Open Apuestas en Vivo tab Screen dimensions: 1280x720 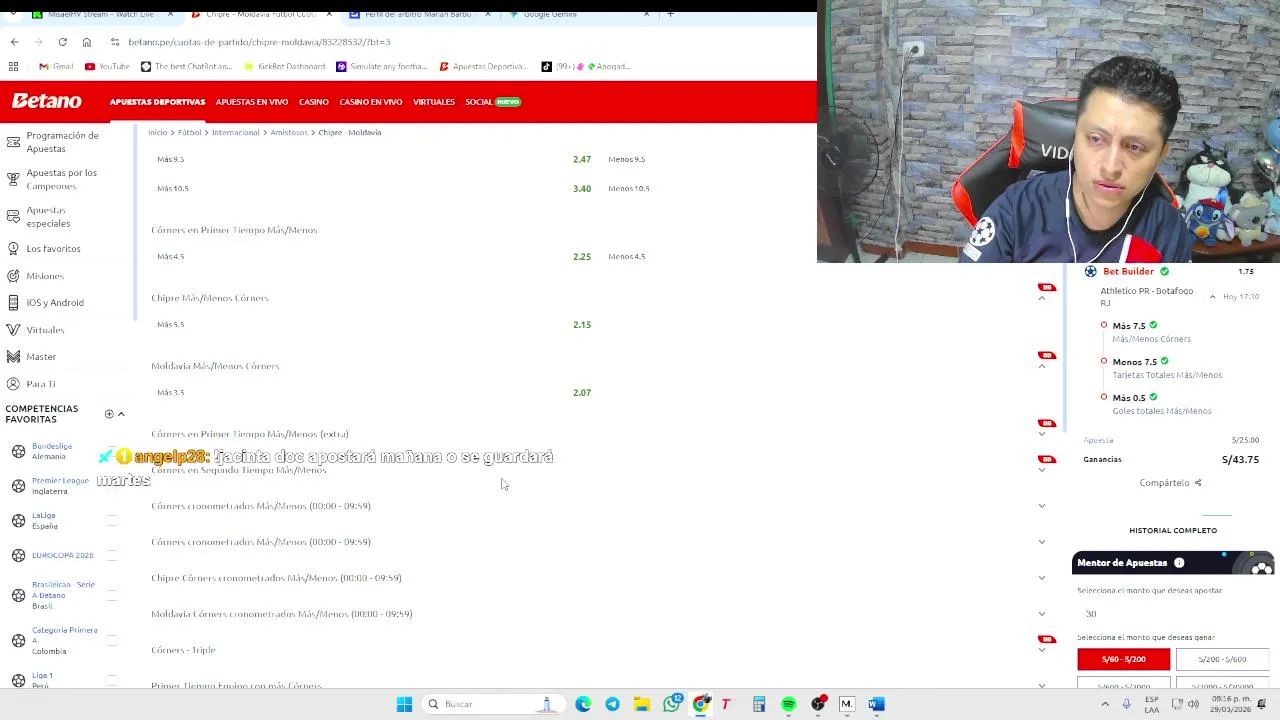(251, 102)
